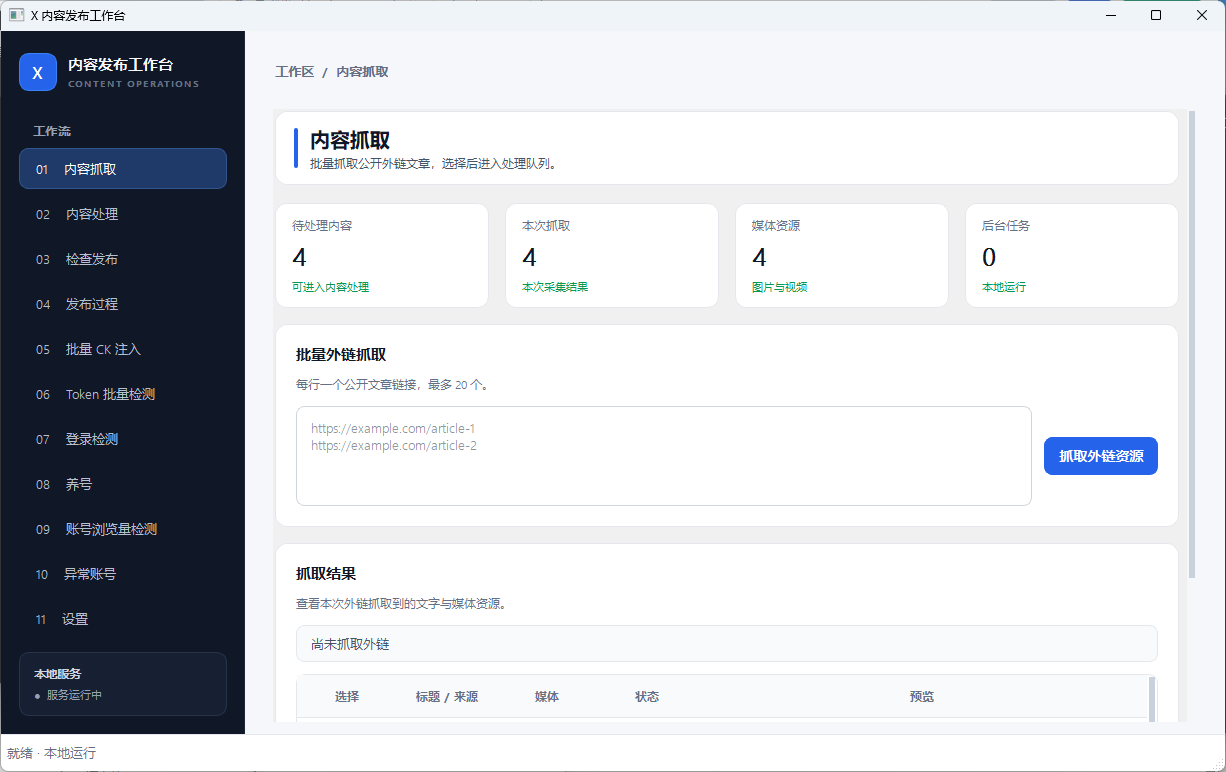Switch to 06 Token 批量检测
This screenshot has height=772, width=1226.
123,394
